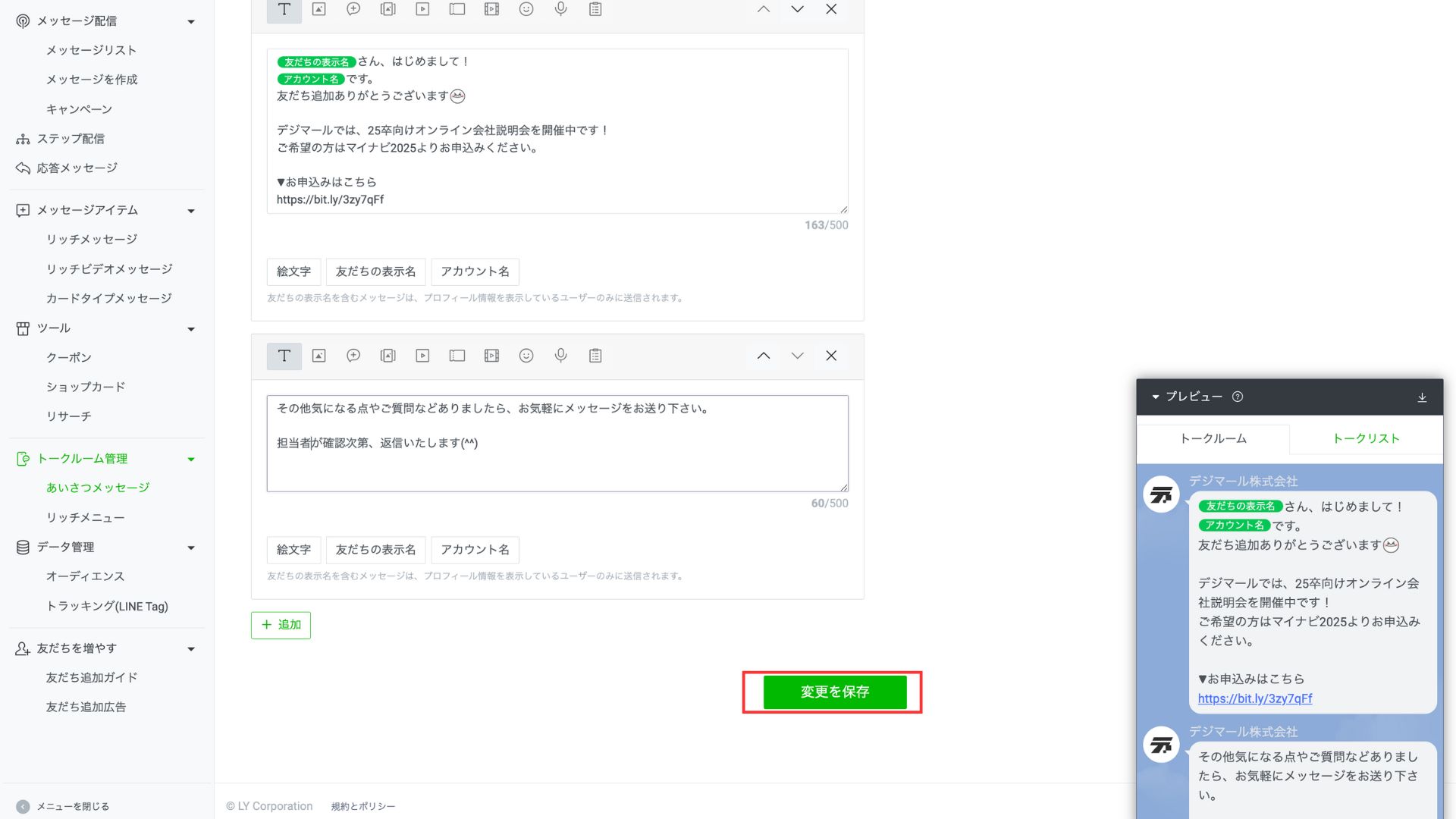Click the download icon in the preview header
Screen dimensions: 1456x819
coord(1422,397)
